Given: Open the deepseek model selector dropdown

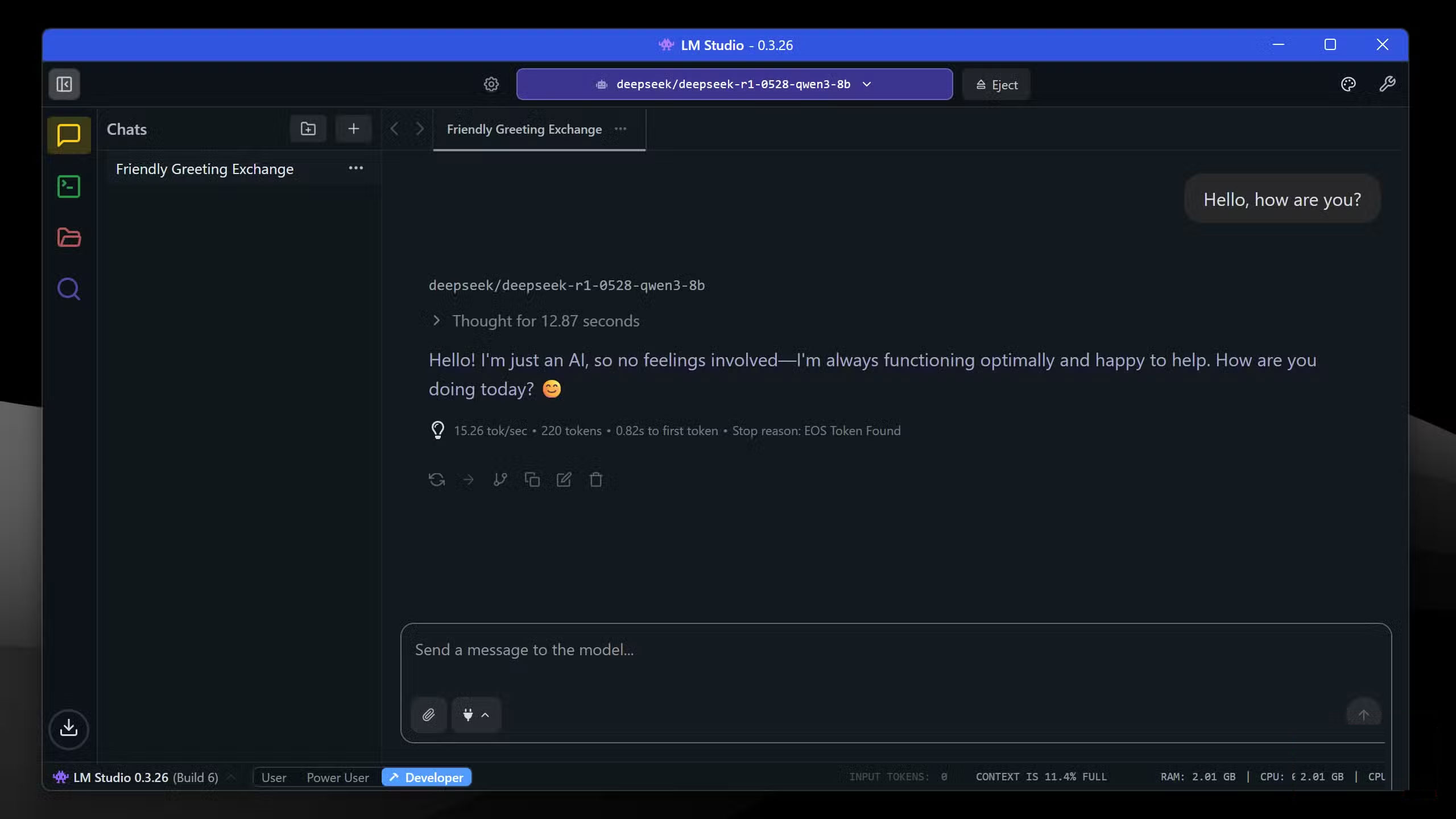Looking at the screenshot, I should [x=734, y=84].
